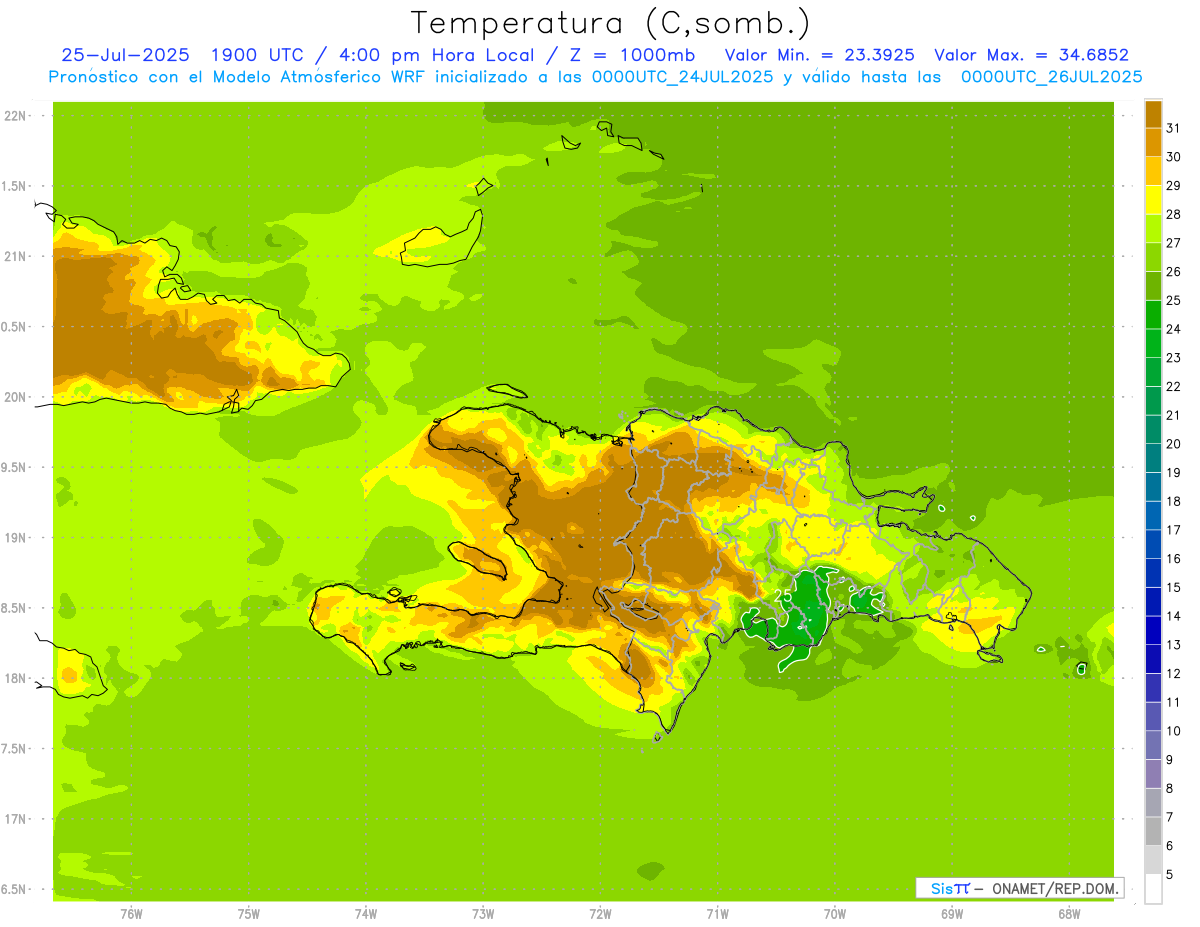The height and width of the screenshot is (927, 1200).
Task: Click legend value '18' on the colorbar
Action: point(1174,501)
